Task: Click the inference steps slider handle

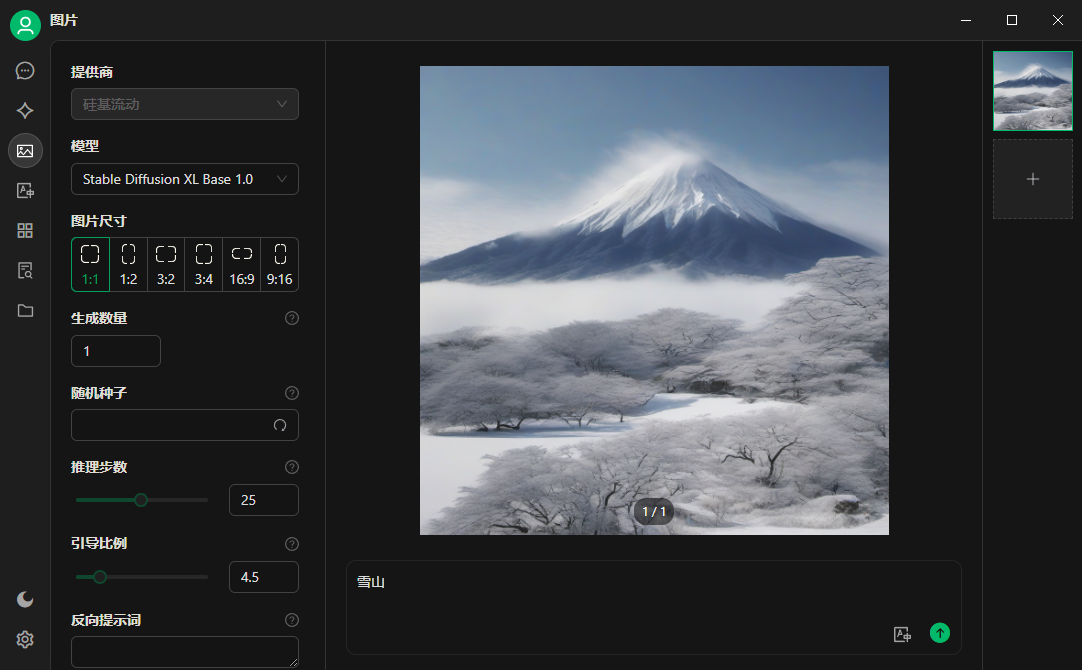Action: 141,500
